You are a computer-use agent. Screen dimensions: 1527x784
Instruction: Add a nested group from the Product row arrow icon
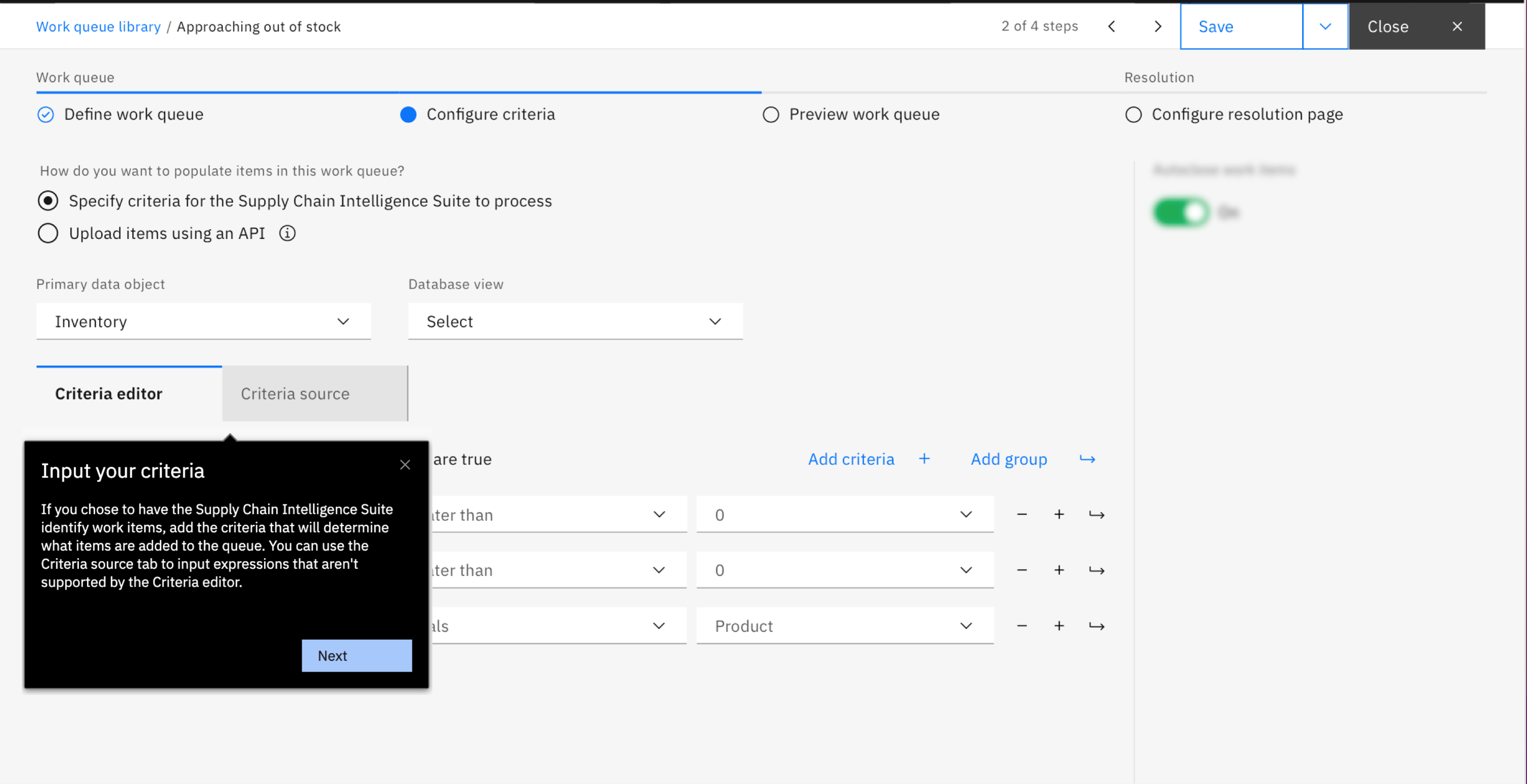point(1096,626)
